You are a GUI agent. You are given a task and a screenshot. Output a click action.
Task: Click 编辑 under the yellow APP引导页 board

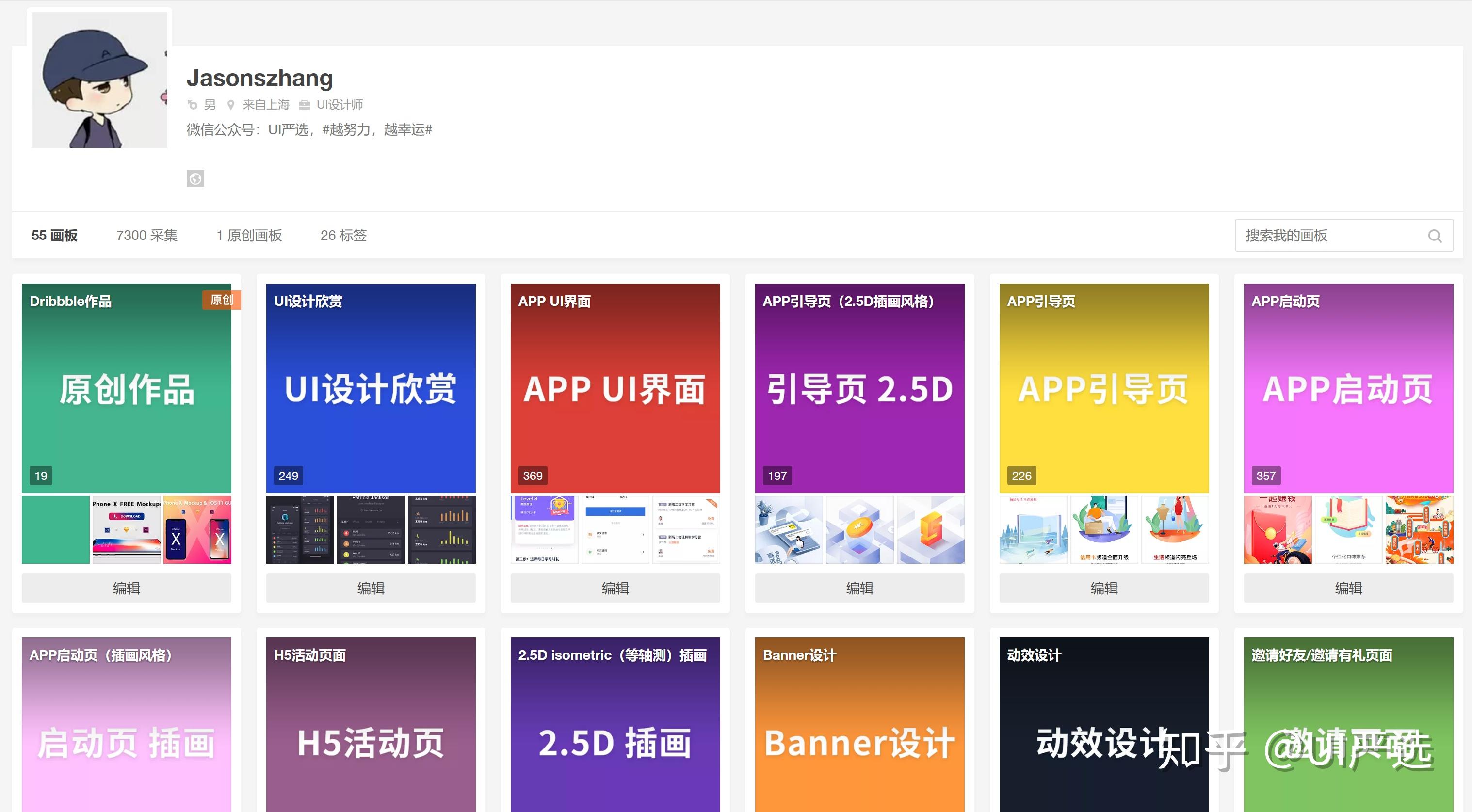1104,588
